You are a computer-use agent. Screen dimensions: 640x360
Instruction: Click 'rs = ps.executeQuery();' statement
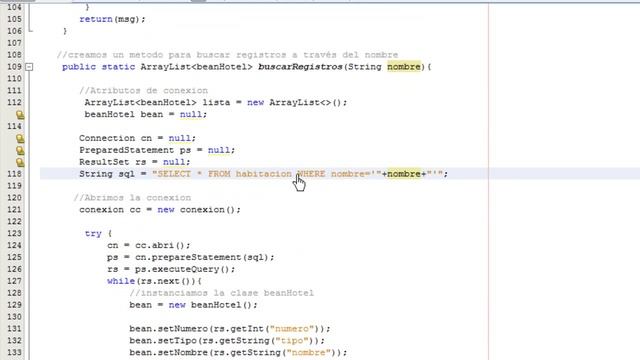click(x=171, y=269)
